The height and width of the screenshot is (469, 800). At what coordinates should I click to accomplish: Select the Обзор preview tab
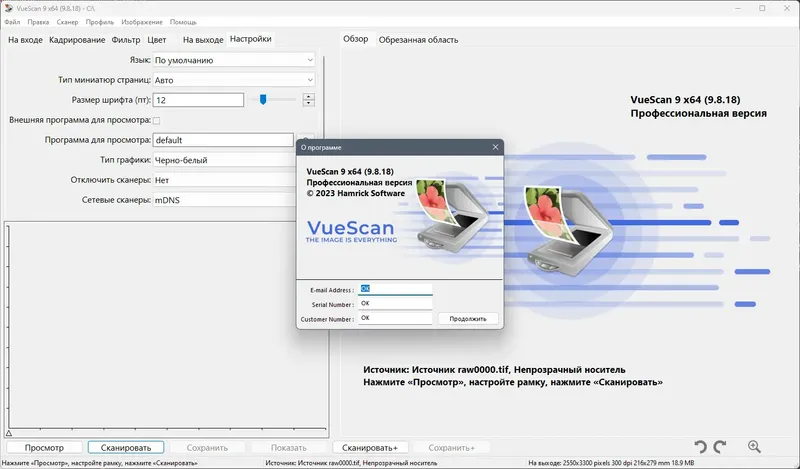click(x=356, y=39)
